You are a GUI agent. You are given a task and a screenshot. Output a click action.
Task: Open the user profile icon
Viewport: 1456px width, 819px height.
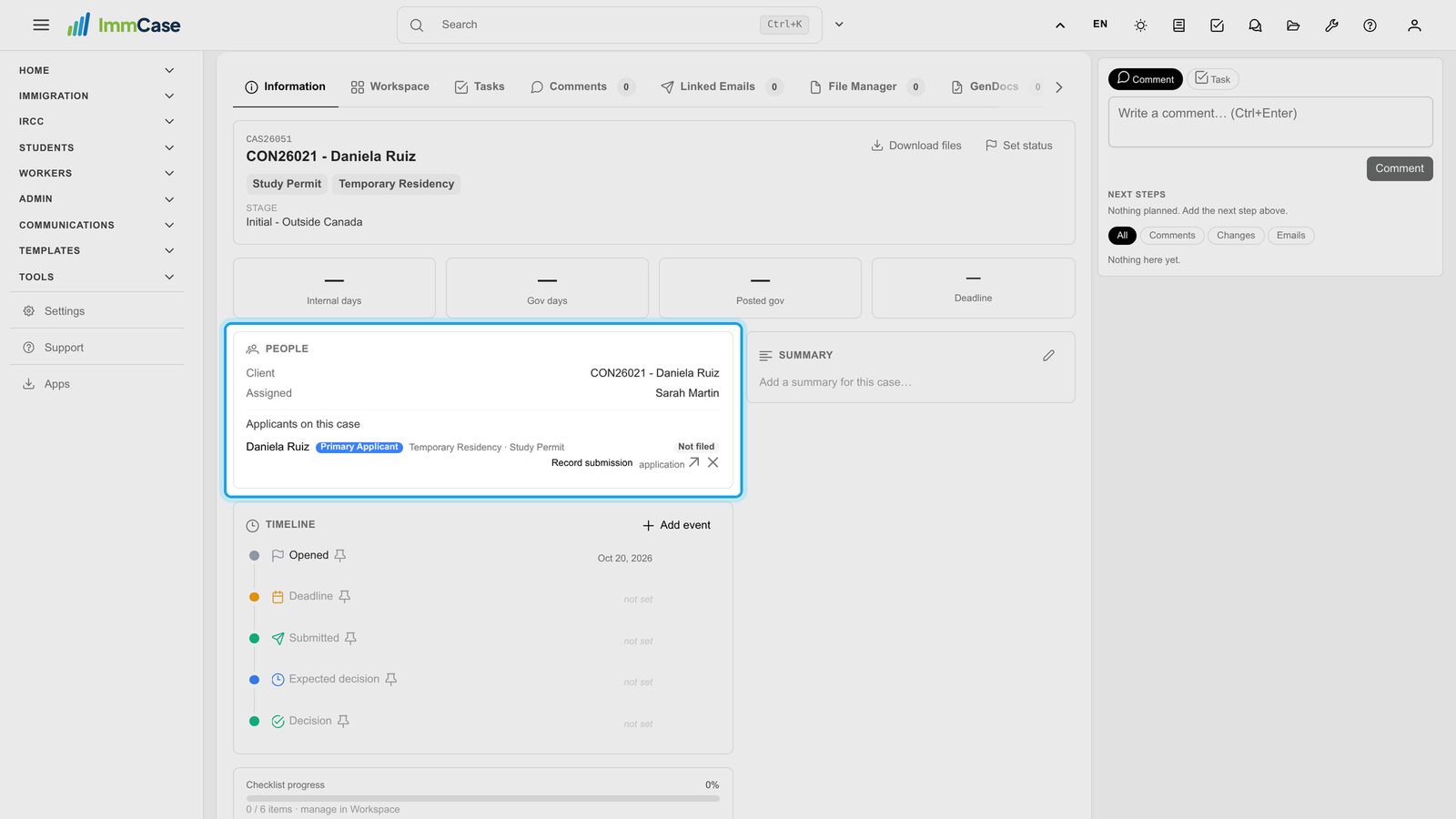[1414, 25]
